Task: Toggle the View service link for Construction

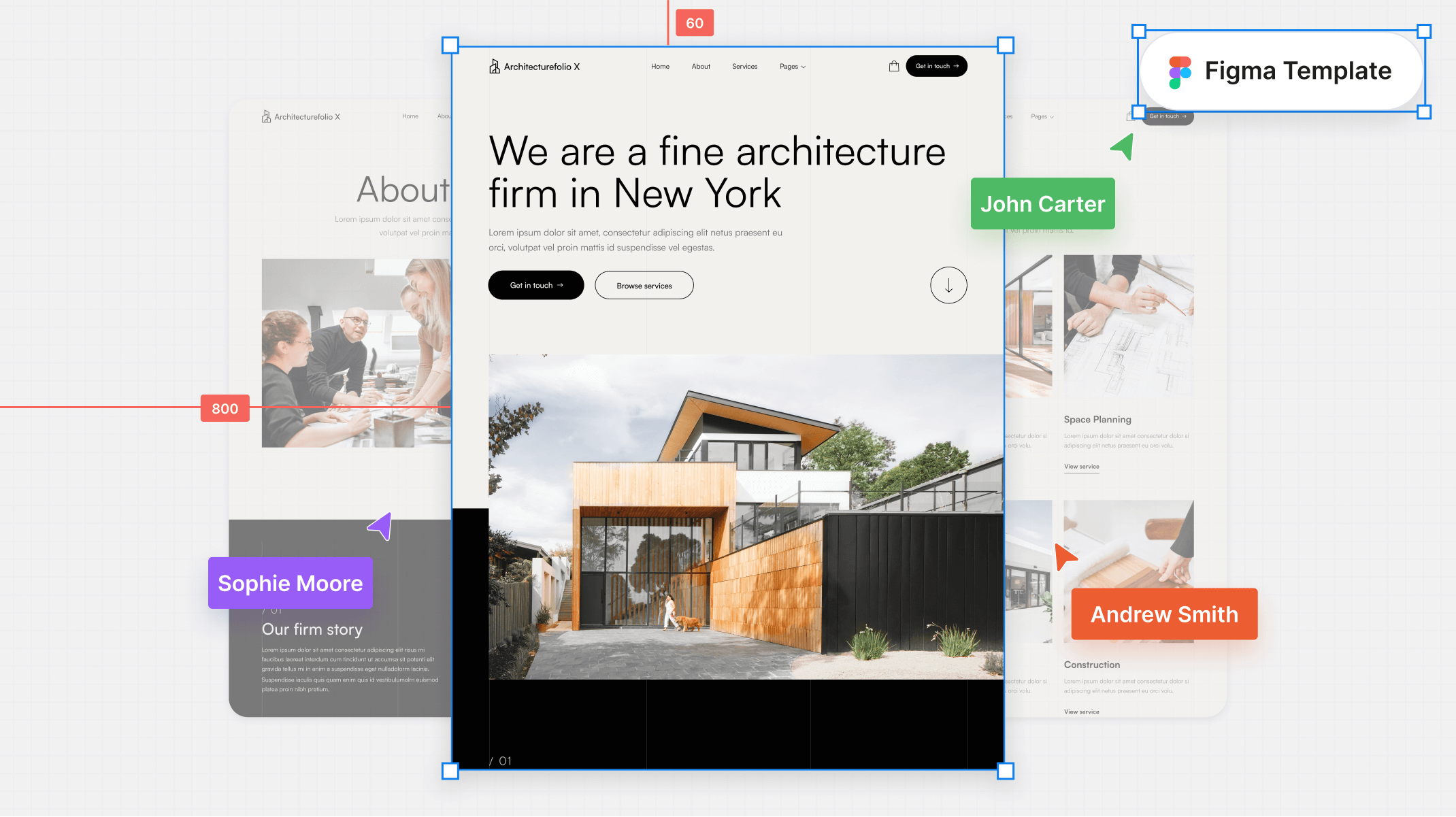Action: (x=1082, y=710)
